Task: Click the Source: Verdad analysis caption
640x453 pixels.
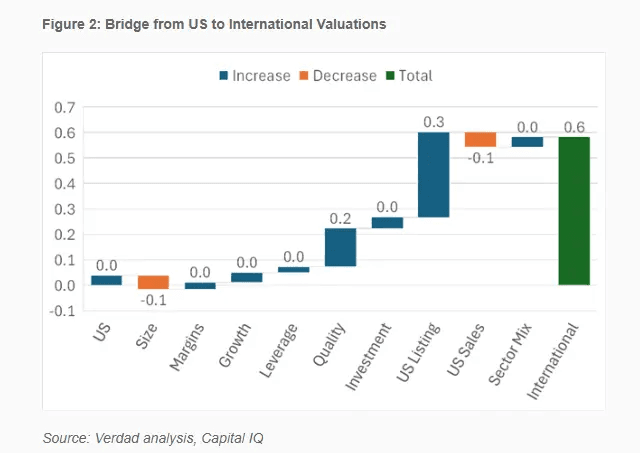Action: [153, 438]
